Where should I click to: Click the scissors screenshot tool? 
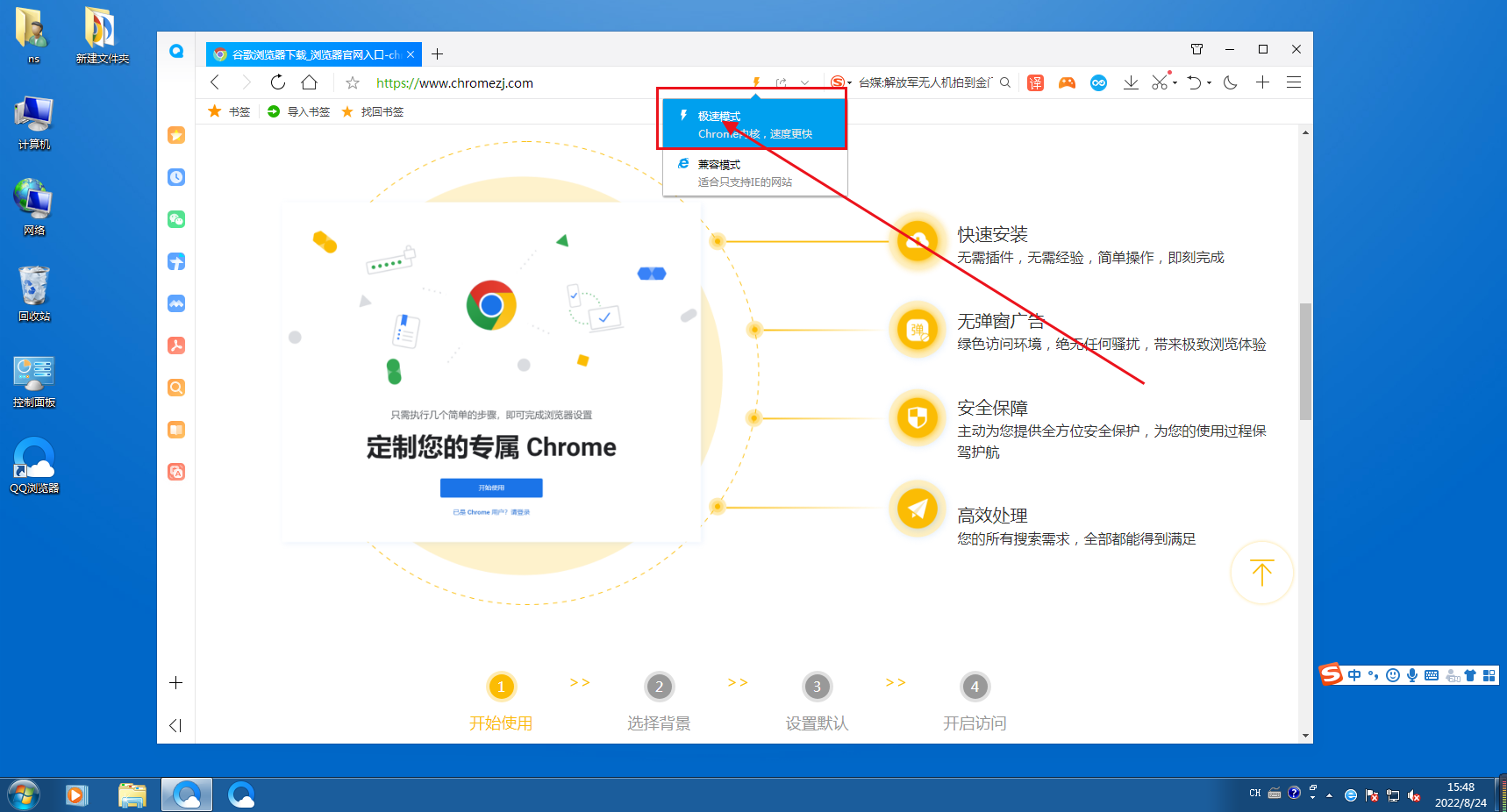[1160, 82]
